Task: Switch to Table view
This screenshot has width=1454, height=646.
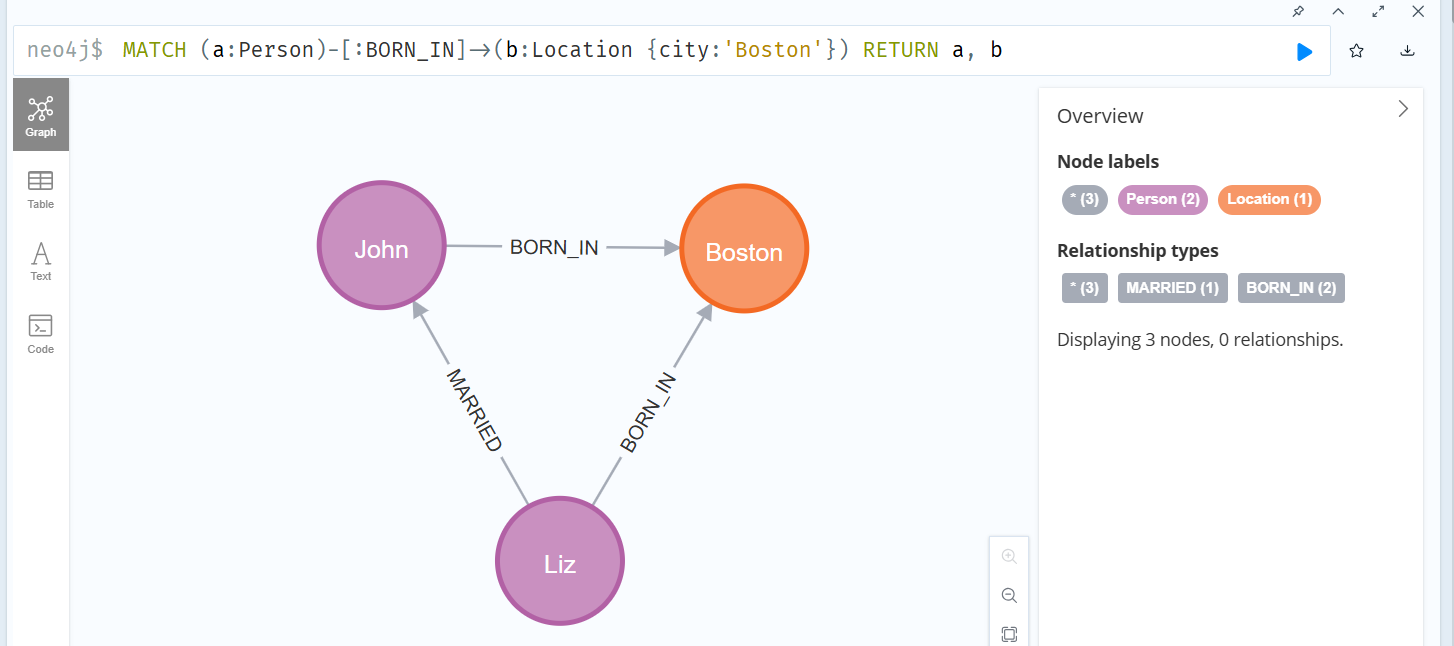Action: coord(41,189)
